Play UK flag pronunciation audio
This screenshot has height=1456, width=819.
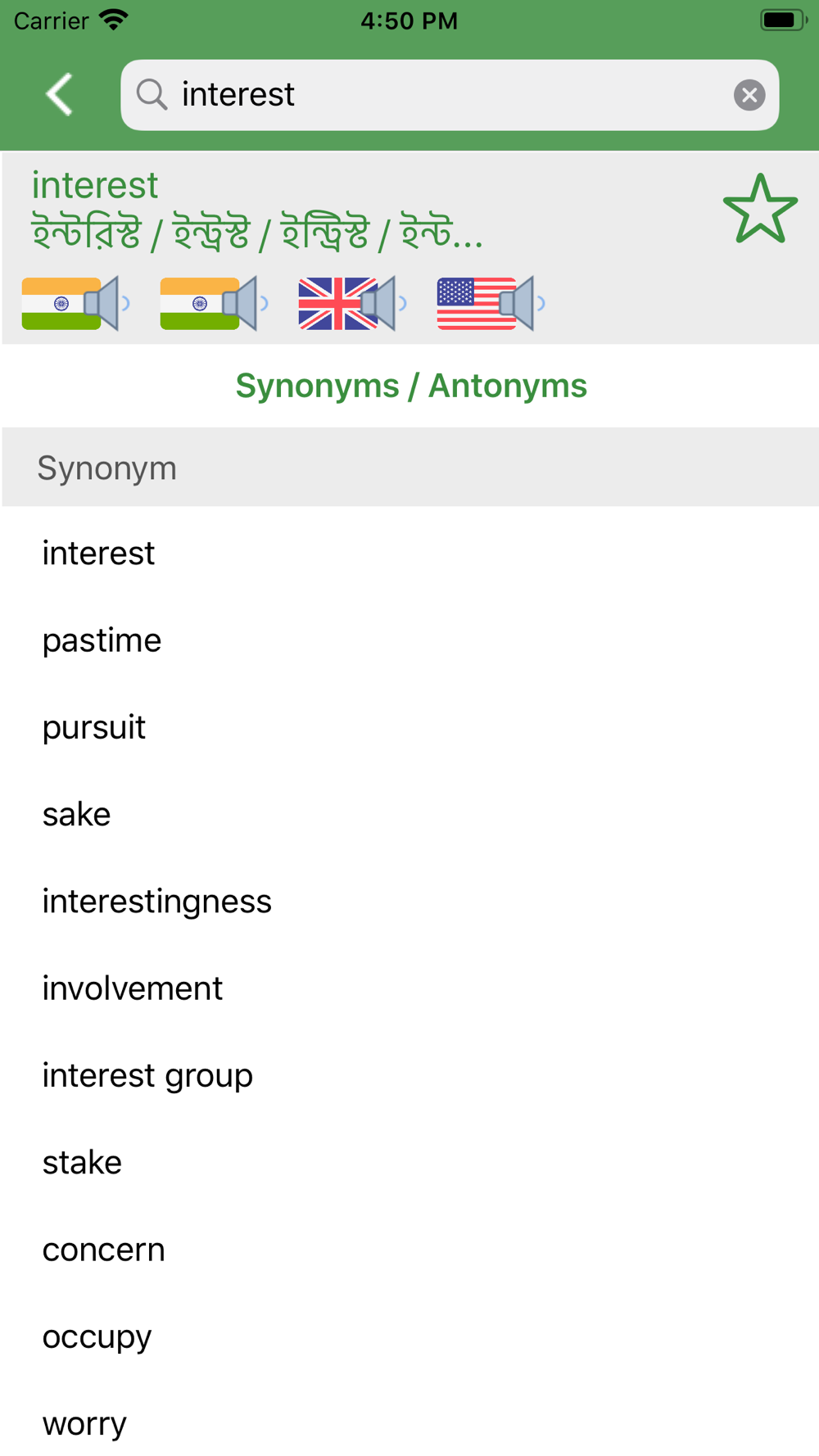tap(352, 304)
